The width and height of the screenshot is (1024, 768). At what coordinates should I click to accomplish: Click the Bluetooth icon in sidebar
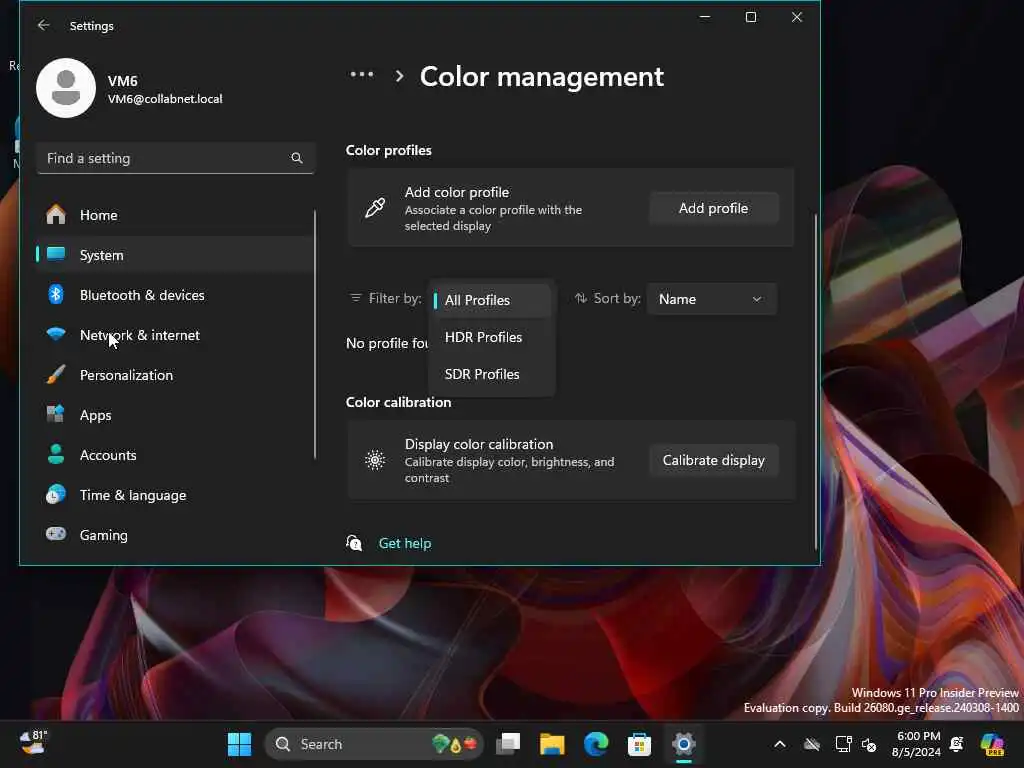tap(56, 295)
